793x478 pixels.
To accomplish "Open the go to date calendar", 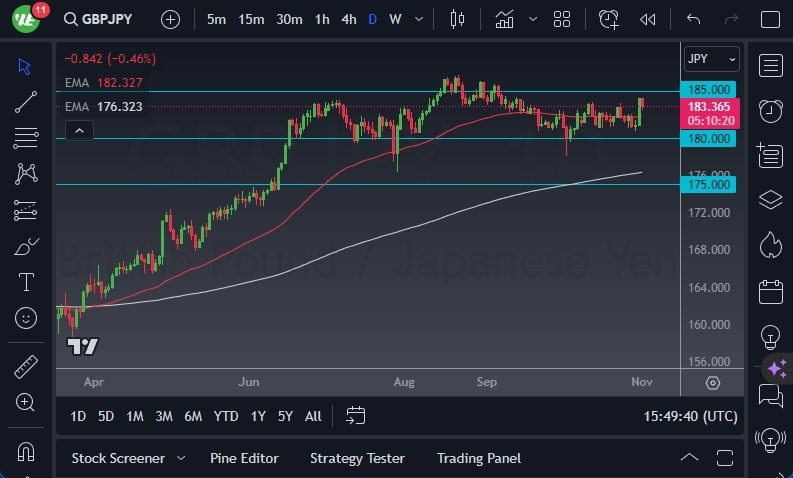I will tap(355, 416).
